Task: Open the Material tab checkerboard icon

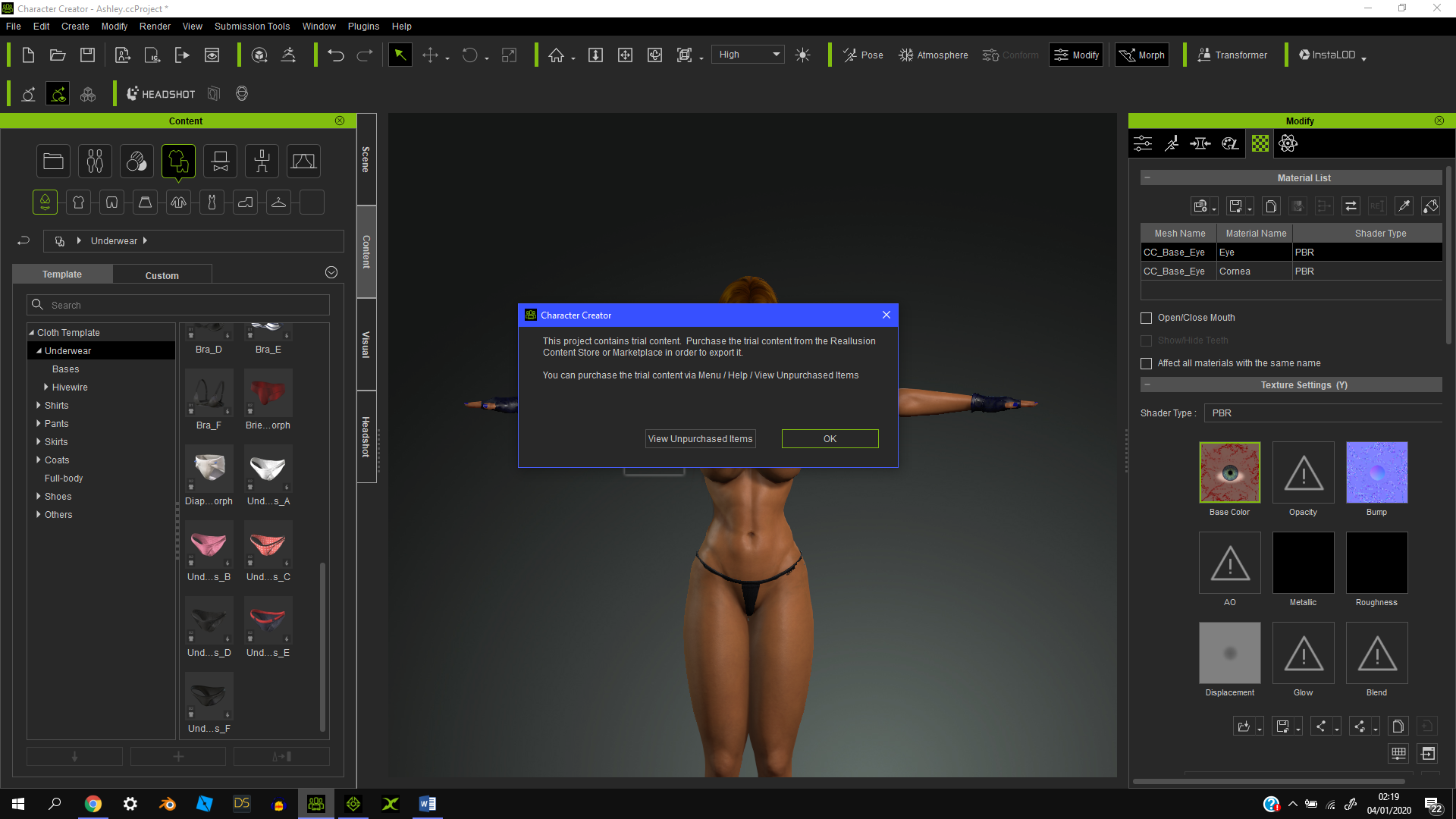Action: coord(1260,143)
